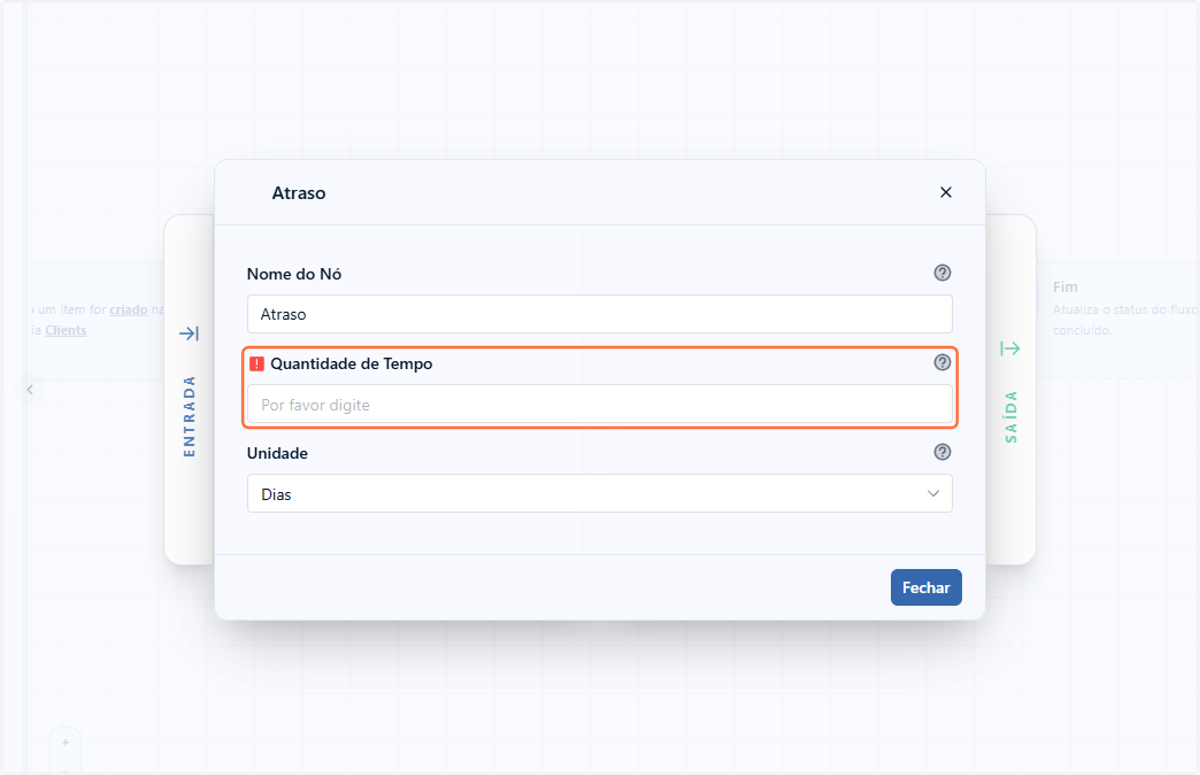Close the Atraso dialog with X
Viewport: 1200px width, 775px height.
pyautogui.click(x=946, y=193)
